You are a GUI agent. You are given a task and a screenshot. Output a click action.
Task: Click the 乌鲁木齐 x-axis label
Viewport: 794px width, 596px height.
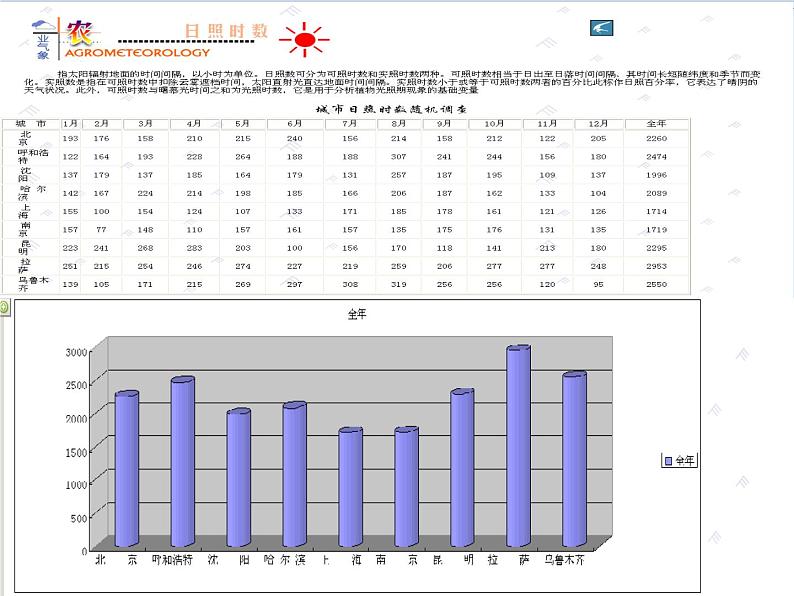(564, 561)
